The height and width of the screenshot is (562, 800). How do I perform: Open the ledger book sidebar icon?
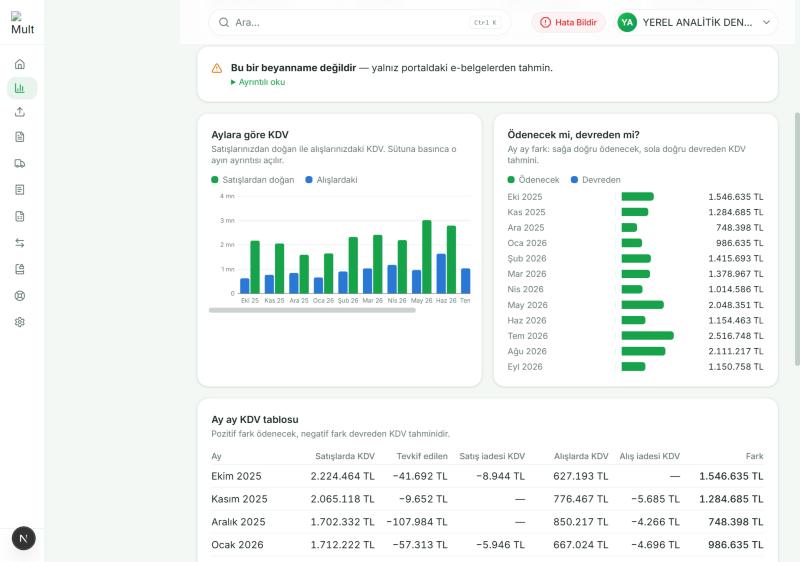coord(19,269)
